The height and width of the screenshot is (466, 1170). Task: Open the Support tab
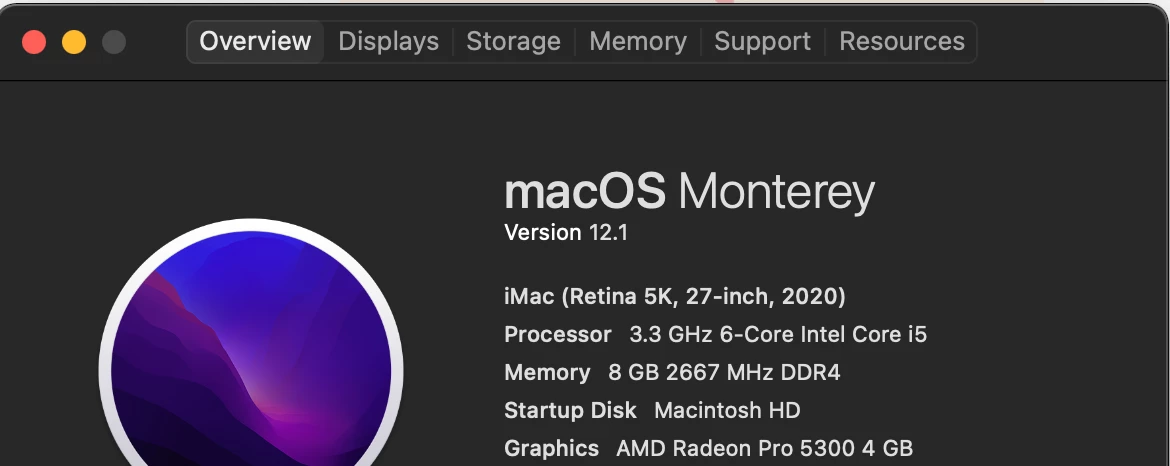[x=762, y=42]
